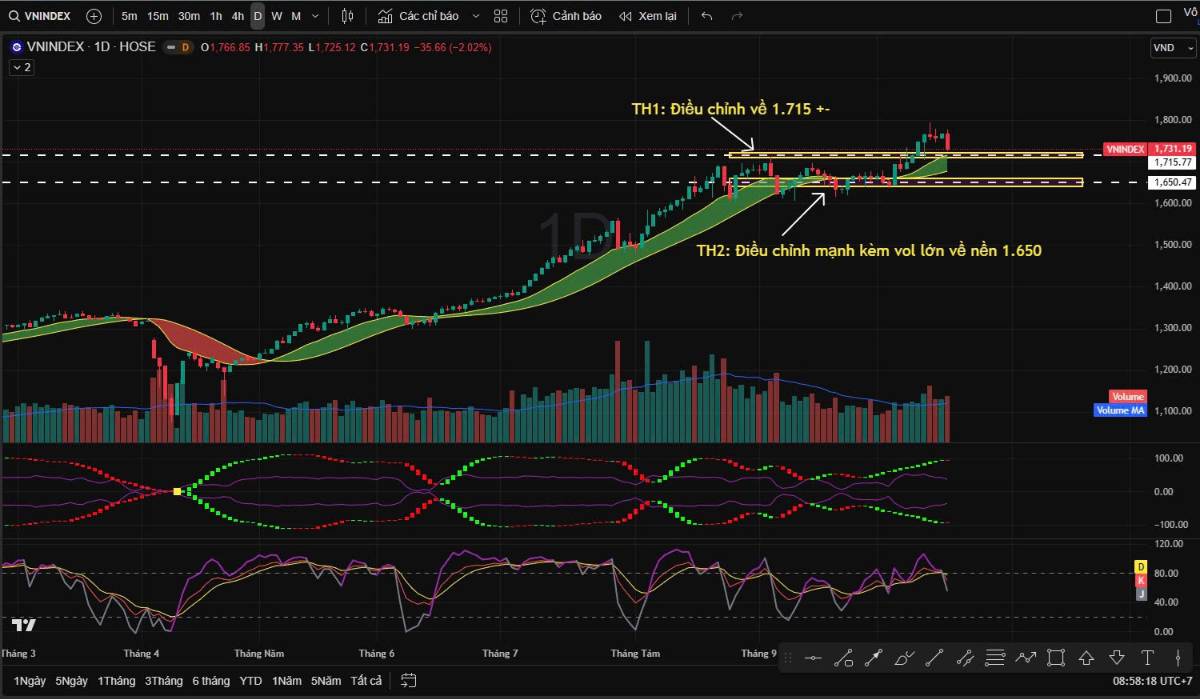Select the polyline path arrow tool
1200x699 pixels.
(x=1026, y=658)
